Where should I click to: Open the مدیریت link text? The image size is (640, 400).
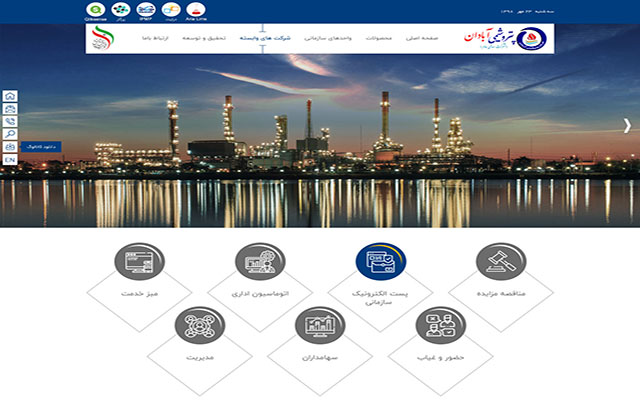[200, 358]
